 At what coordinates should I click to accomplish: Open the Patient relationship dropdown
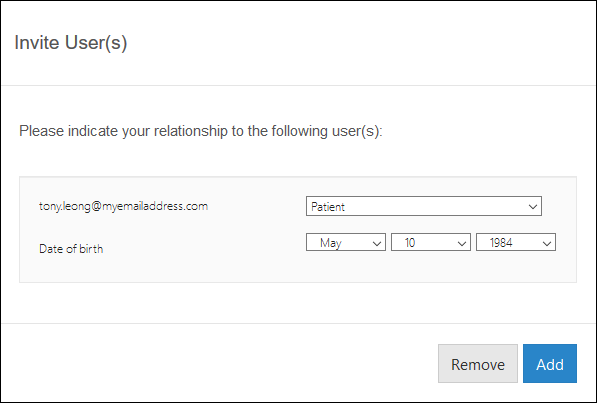tap(424, 206)
